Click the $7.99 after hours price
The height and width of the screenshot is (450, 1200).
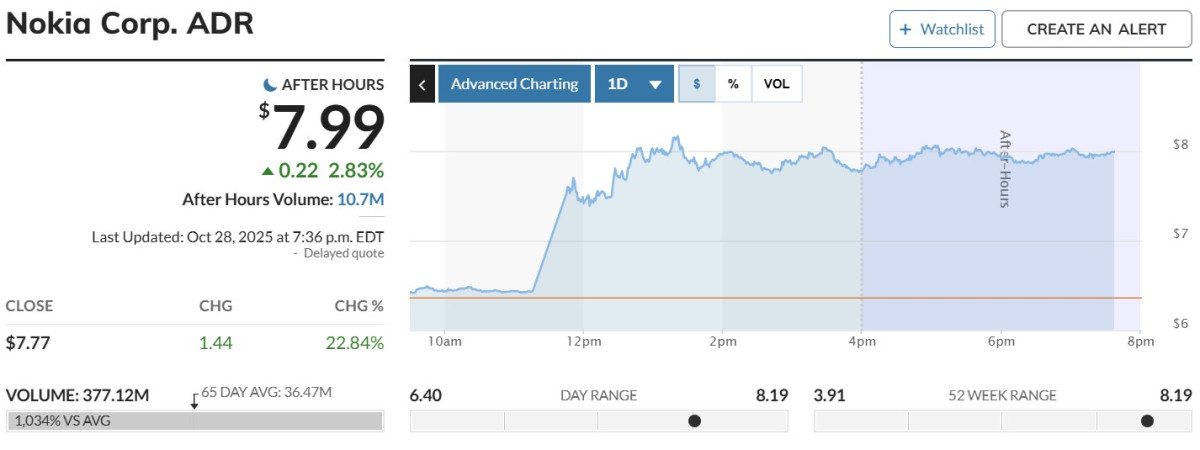point(329,128)
